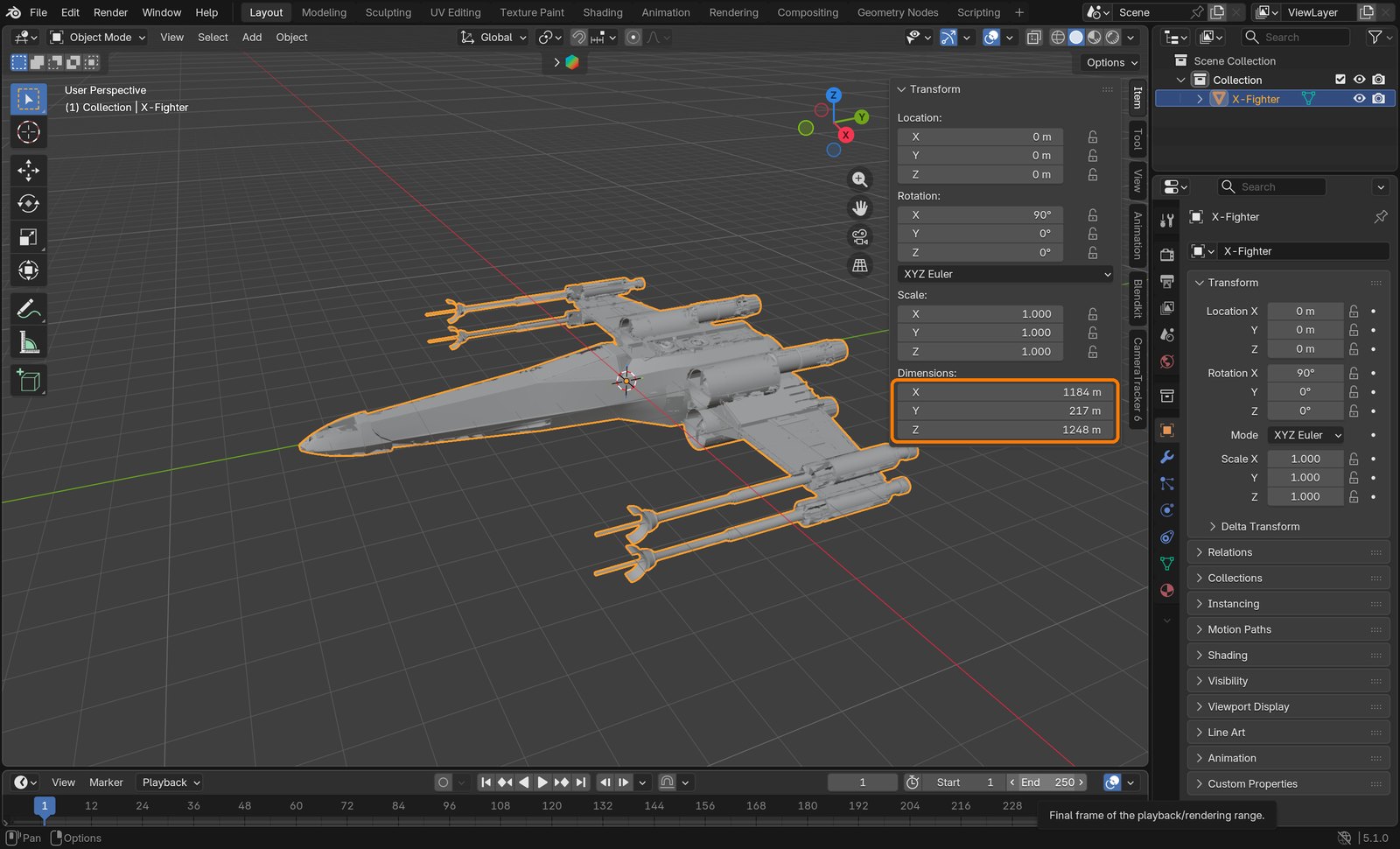Open the Material properties tab icon
Screen dimensions: 1400x849
[x=1166, y=590]
